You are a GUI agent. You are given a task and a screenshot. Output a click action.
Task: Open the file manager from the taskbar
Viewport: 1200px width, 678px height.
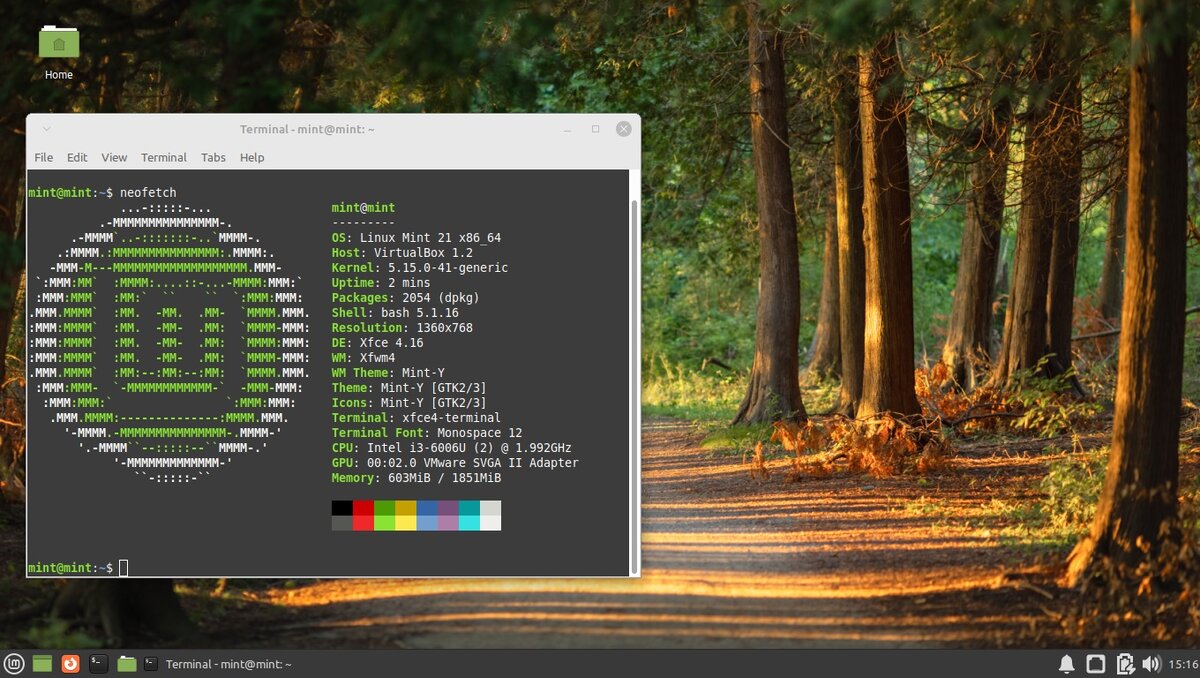126,663
